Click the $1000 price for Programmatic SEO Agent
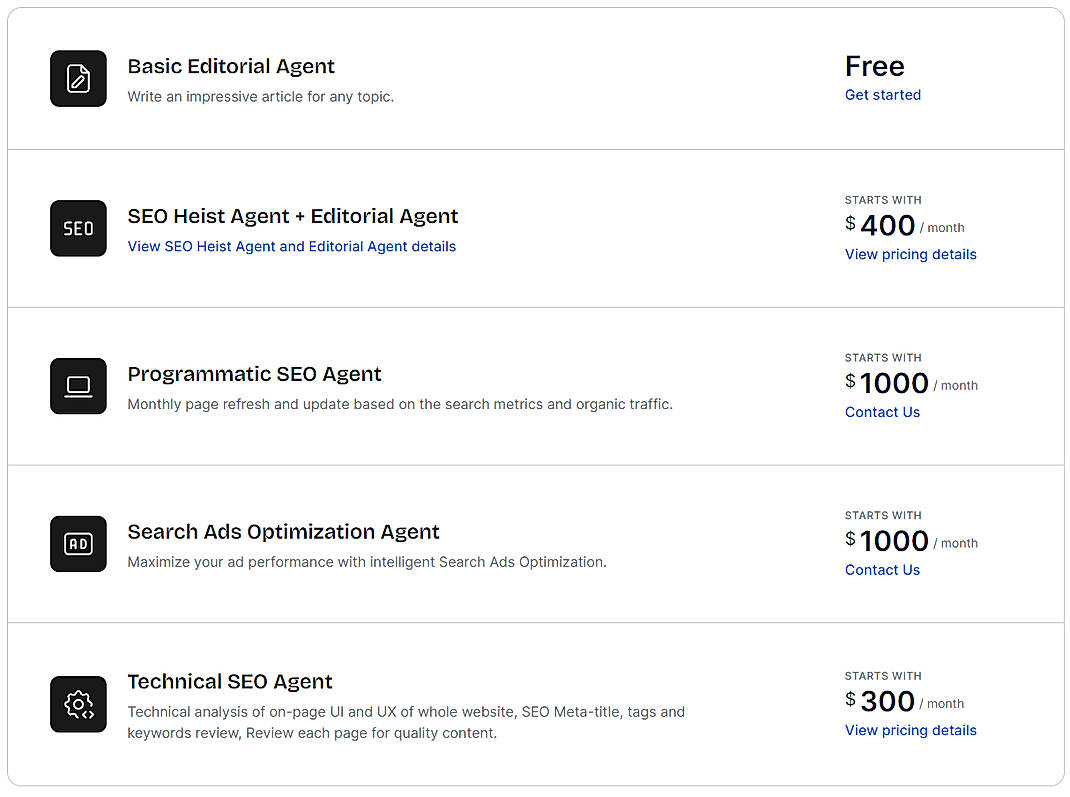This screenshot has width=1070, height=797. [x=911, y=383]
